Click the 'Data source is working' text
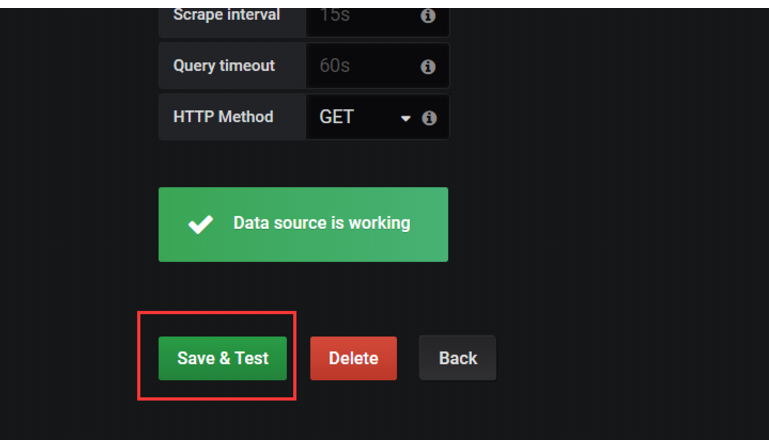Viewport: 769px width, 444px height. pos(322,223)
